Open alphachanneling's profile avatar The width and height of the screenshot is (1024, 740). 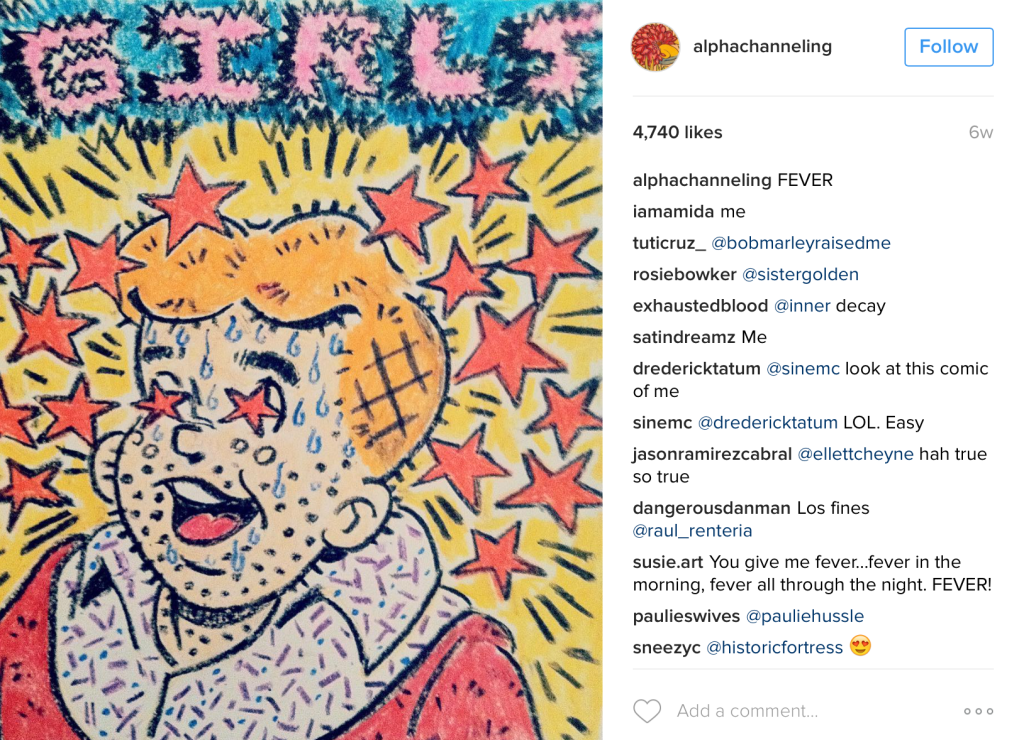click(x=655, y=47)
